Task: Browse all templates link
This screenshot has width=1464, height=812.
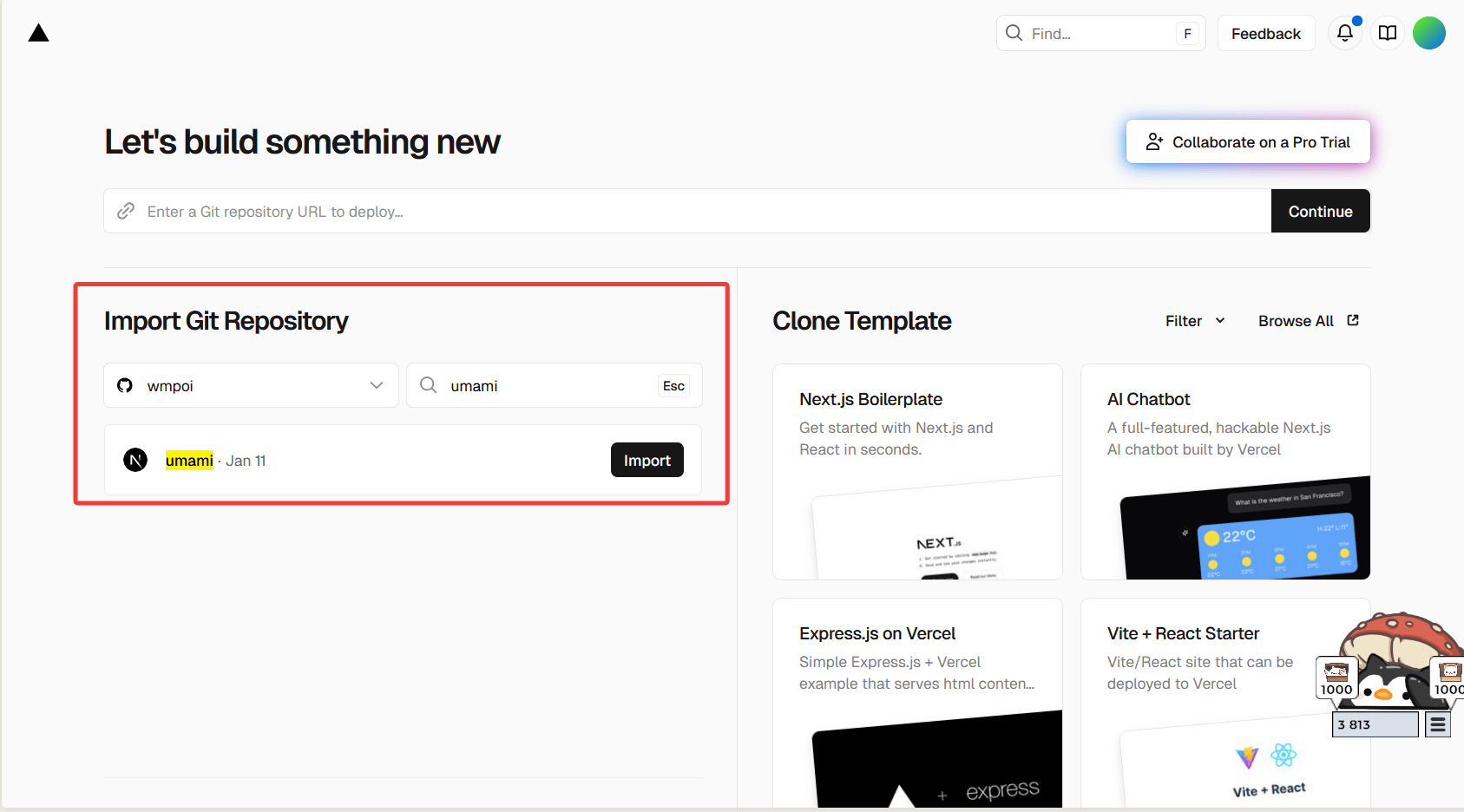Action: (x=1296, y=321)
